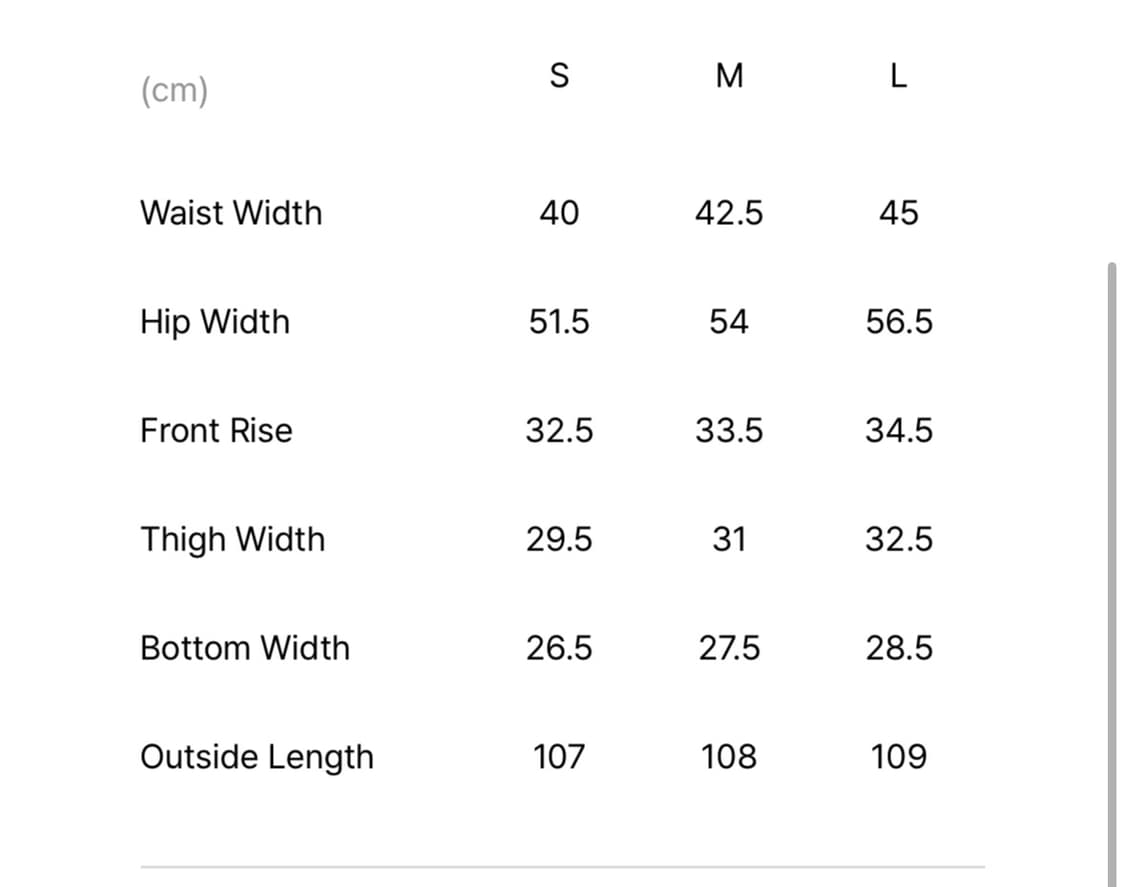This screenshot has width=1125, height=887.
Task: Click the 109 outside length value
Action: [899, 757]
